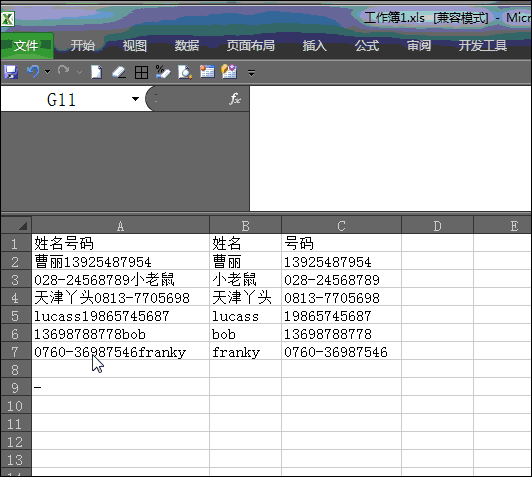Select column D header

[x=437, y=226]
